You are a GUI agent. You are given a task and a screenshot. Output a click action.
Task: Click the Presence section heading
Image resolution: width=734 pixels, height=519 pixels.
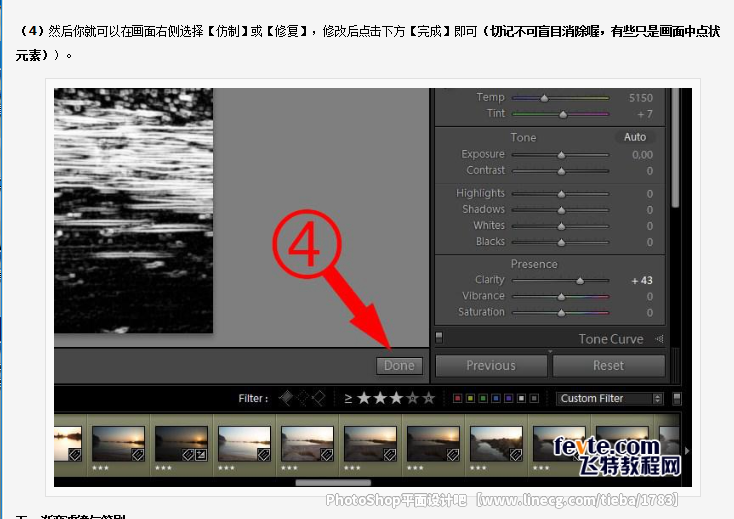click(534, 264)
